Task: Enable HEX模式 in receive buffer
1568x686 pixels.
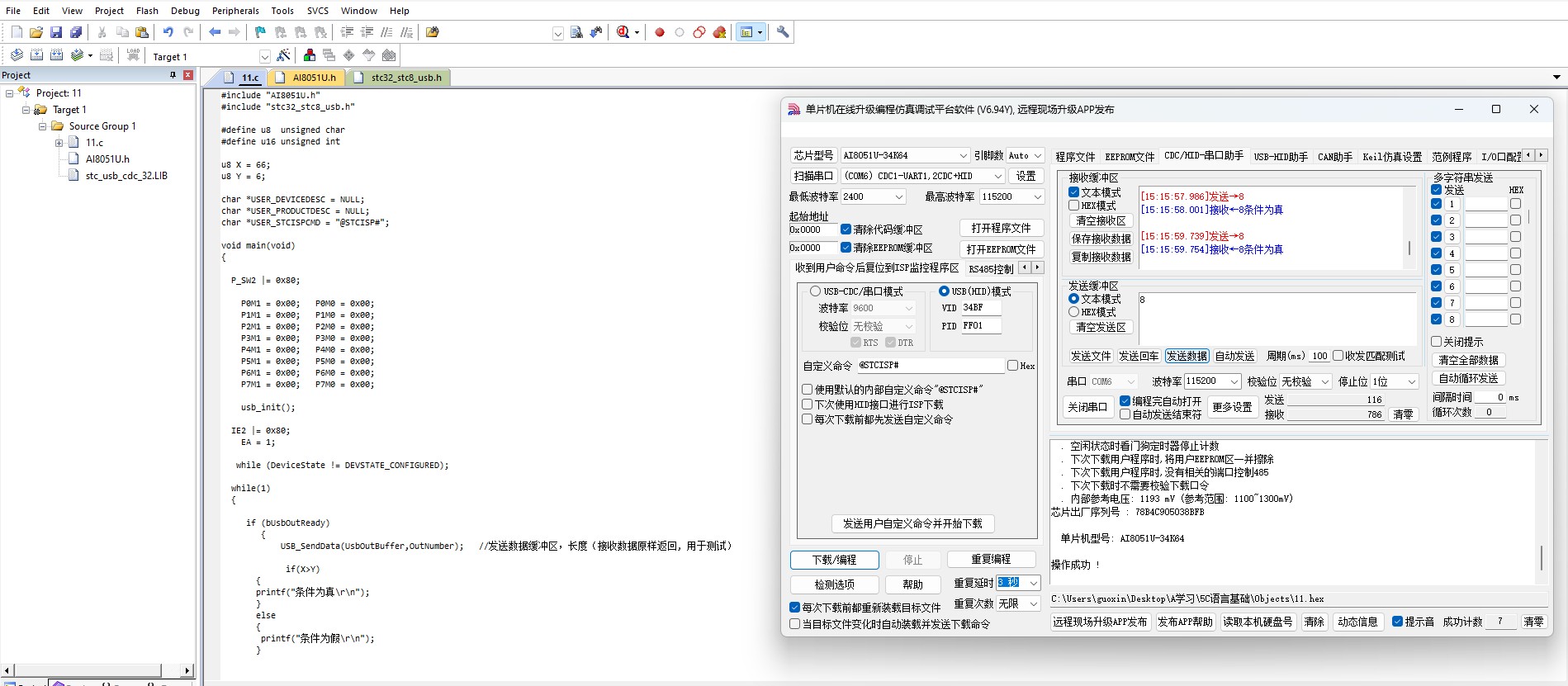Action: pyautogui.click(x=1074, y=206)
